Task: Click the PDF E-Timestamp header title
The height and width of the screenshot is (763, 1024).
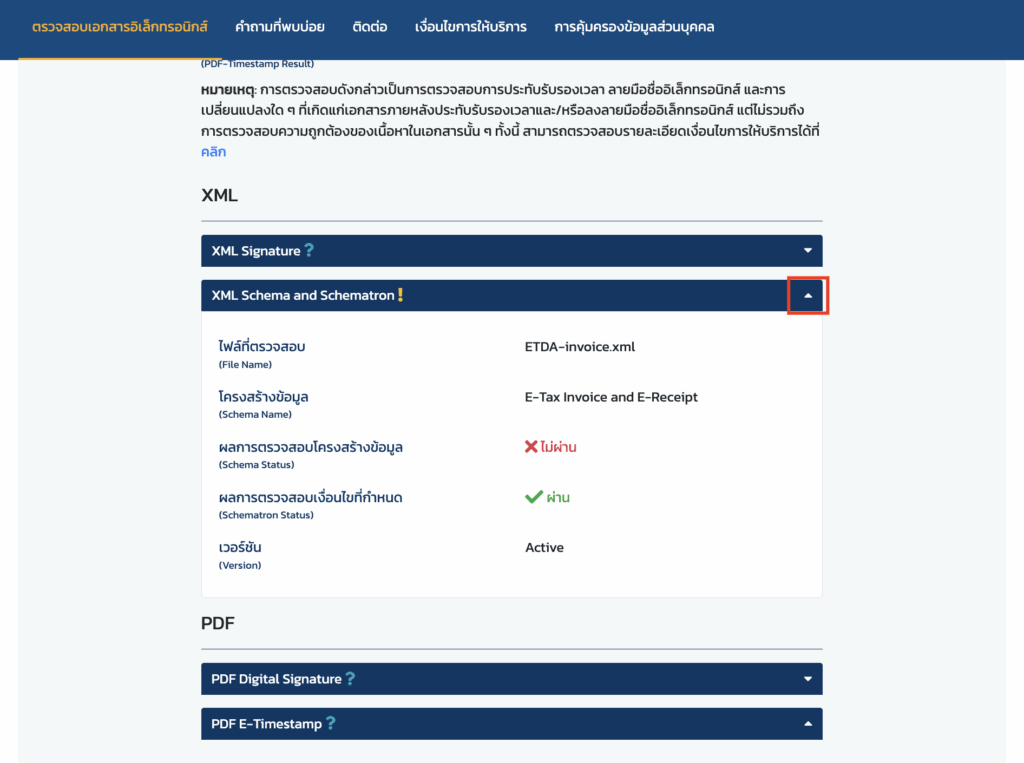Action: tap(266, 724)
